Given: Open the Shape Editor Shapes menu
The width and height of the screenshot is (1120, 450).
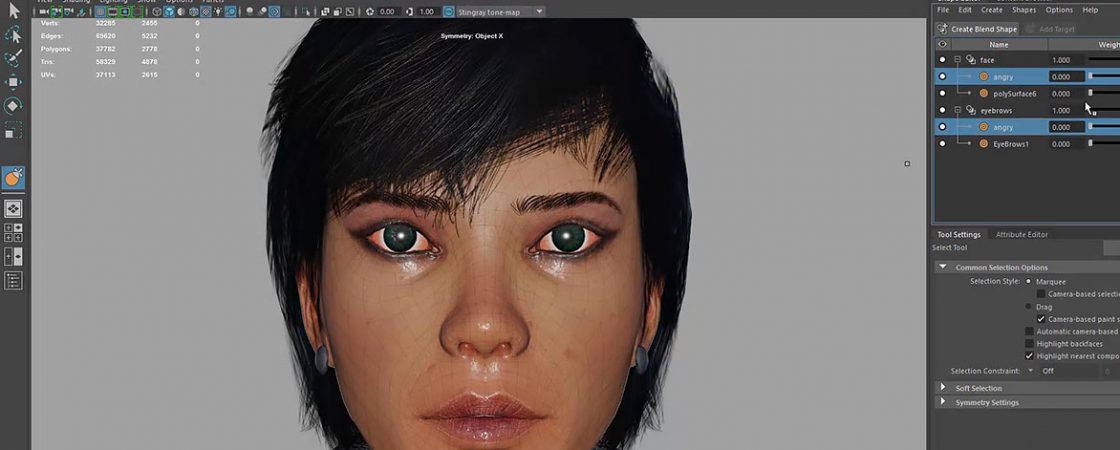Looking at the screenshot, I should (x=1024, y=10).
